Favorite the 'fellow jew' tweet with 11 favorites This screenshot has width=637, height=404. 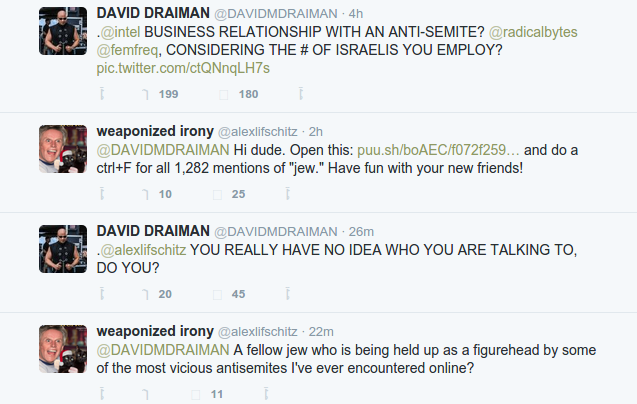pyautogui.click(x=195, y=394)
